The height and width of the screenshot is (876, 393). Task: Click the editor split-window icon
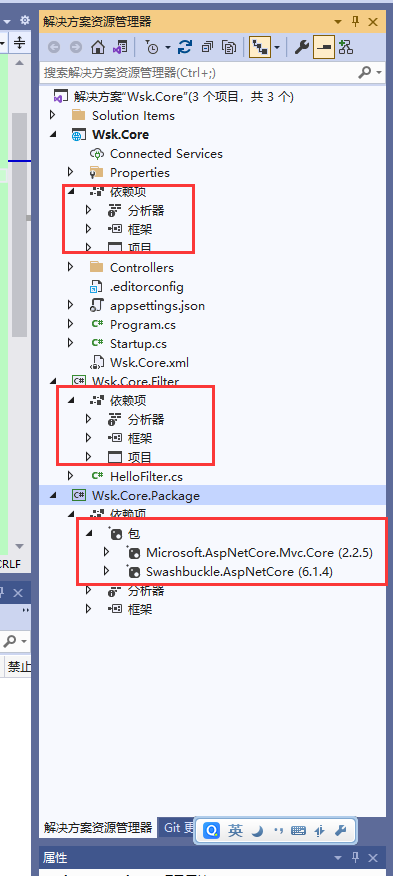[x=20, y=42]
